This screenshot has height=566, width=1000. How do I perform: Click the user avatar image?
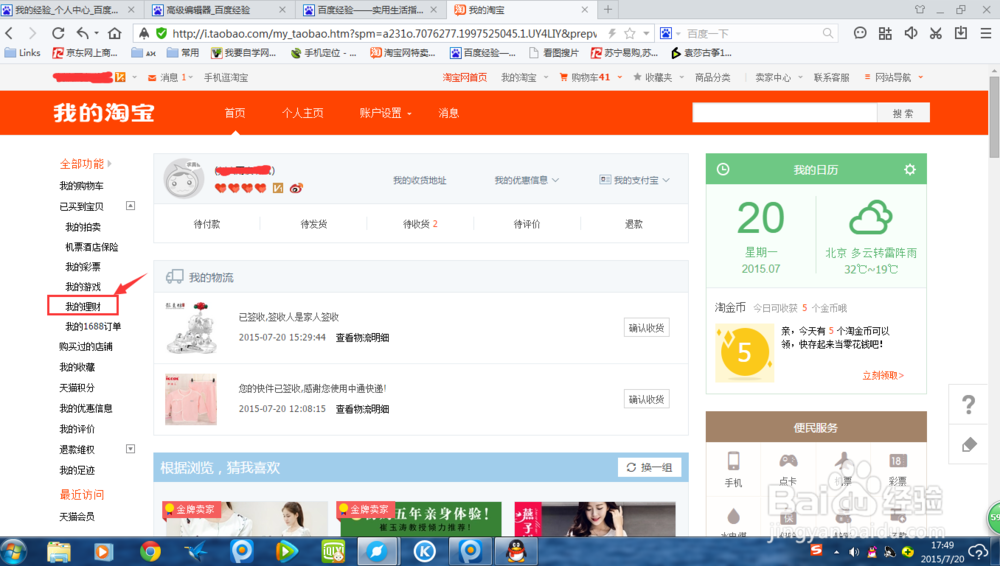[x=184, y=178]
